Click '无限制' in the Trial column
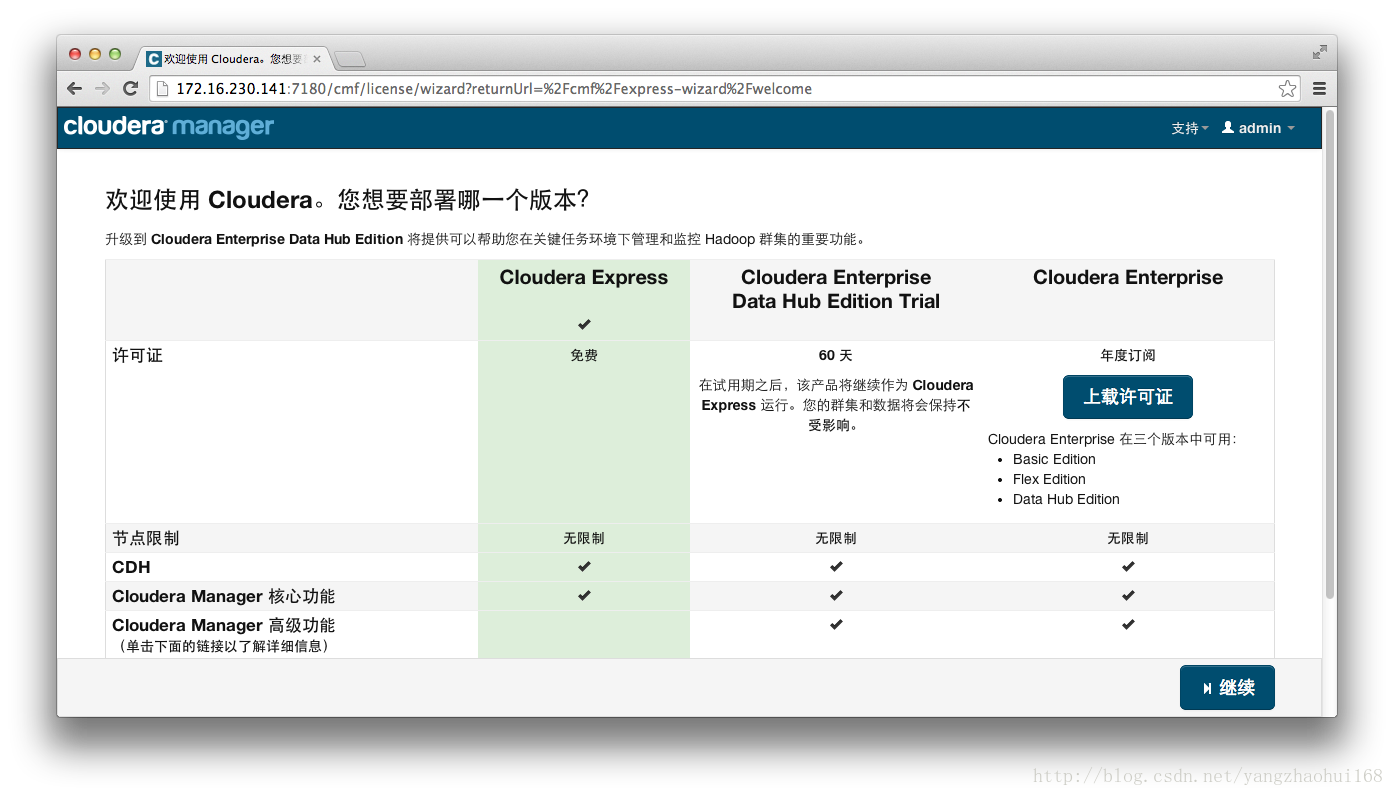The width and height of the screenshot is (1394, 796). 836,538
